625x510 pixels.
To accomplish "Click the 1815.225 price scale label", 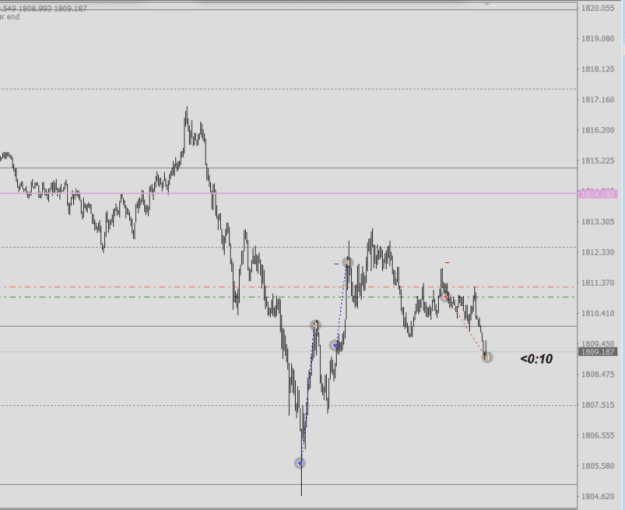I will [x=597, y=161].
